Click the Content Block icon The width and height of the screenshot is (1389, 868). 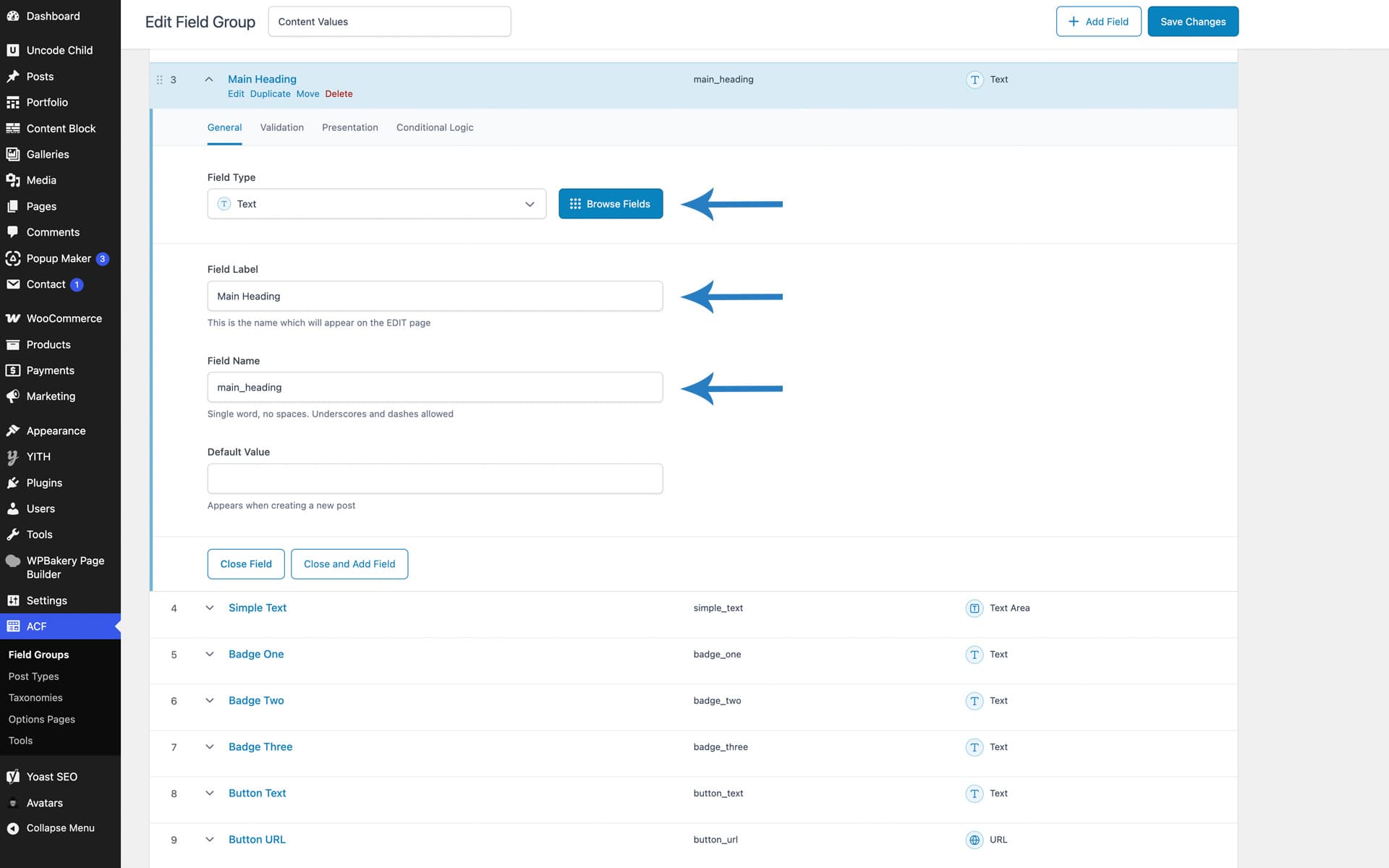pyautogui.click(x=13, y=128)
